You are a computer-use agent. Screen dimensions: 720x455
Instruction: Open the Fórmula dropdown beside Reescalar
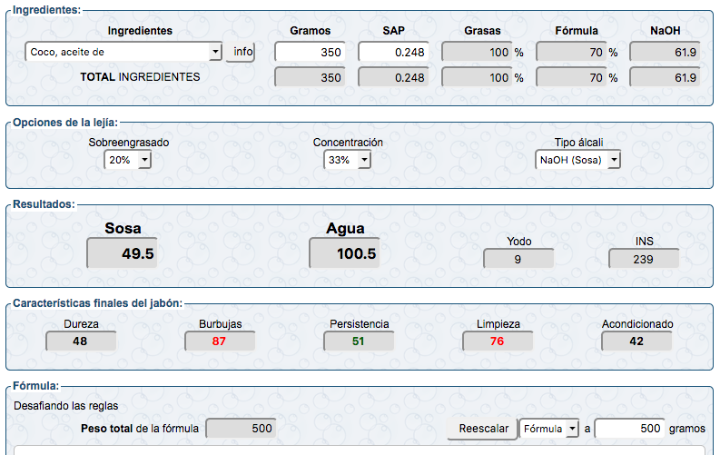[x=549, y=429]
